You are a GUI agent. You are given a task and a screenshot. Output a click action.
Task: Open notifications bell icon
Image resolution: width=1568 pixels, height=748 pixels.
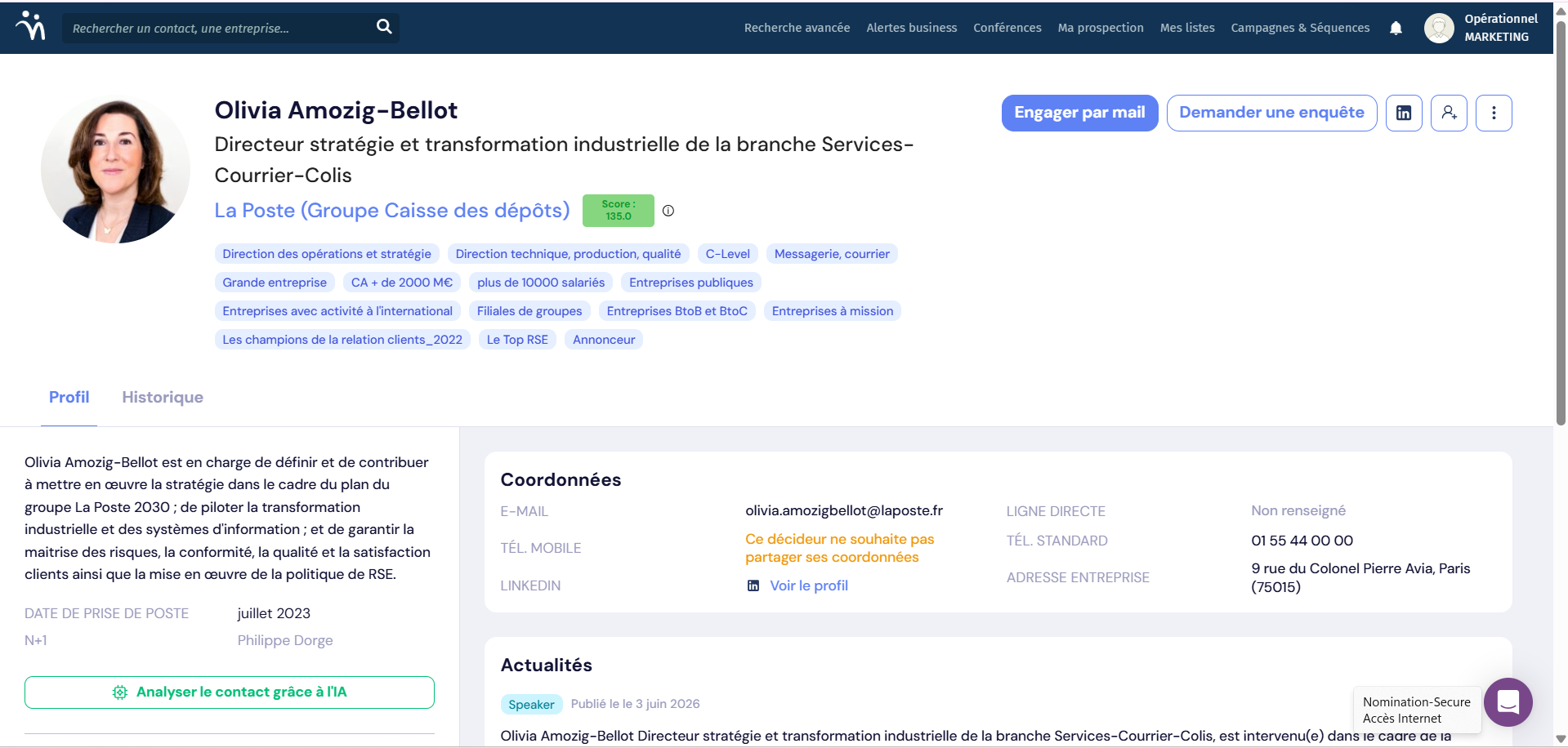point(1396,28)
